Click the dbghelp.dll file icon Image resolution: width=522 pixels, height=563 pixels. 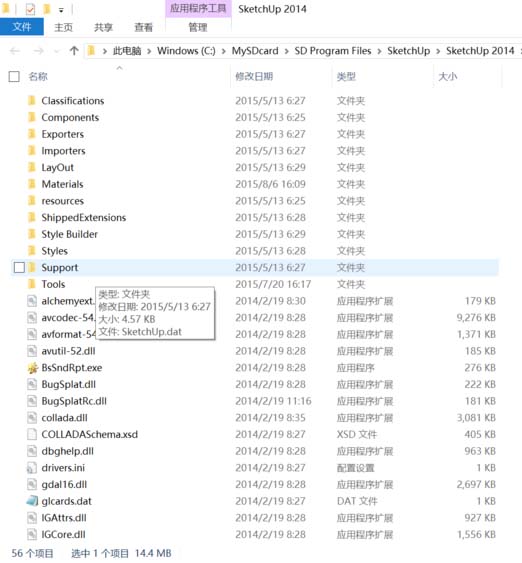[32, 451]
